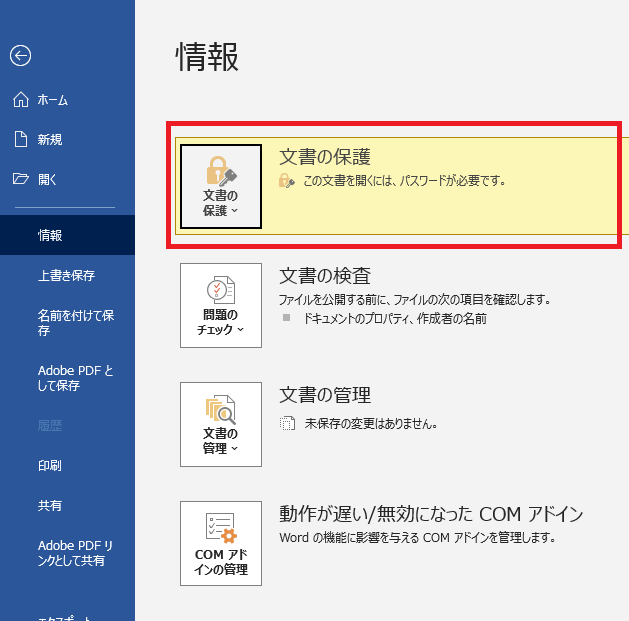This screenshot has width=629, height=621.
Task: Click the New blank page icon
Action: [21, 139]
